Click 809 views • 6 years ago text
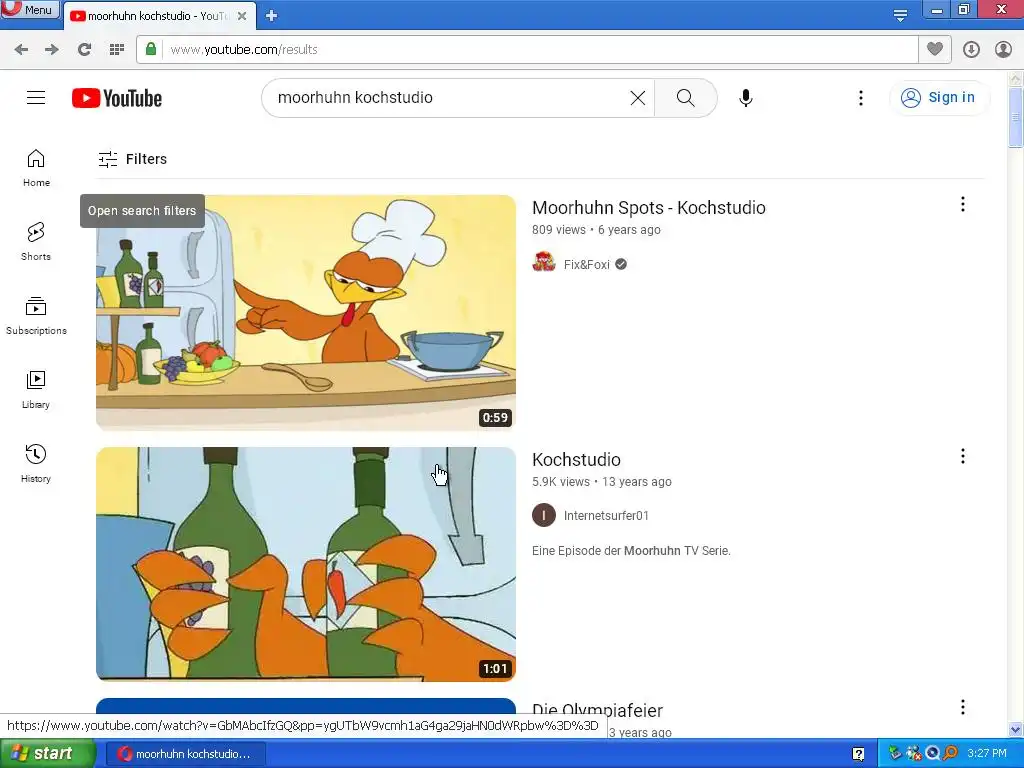 tap(596, 230)
